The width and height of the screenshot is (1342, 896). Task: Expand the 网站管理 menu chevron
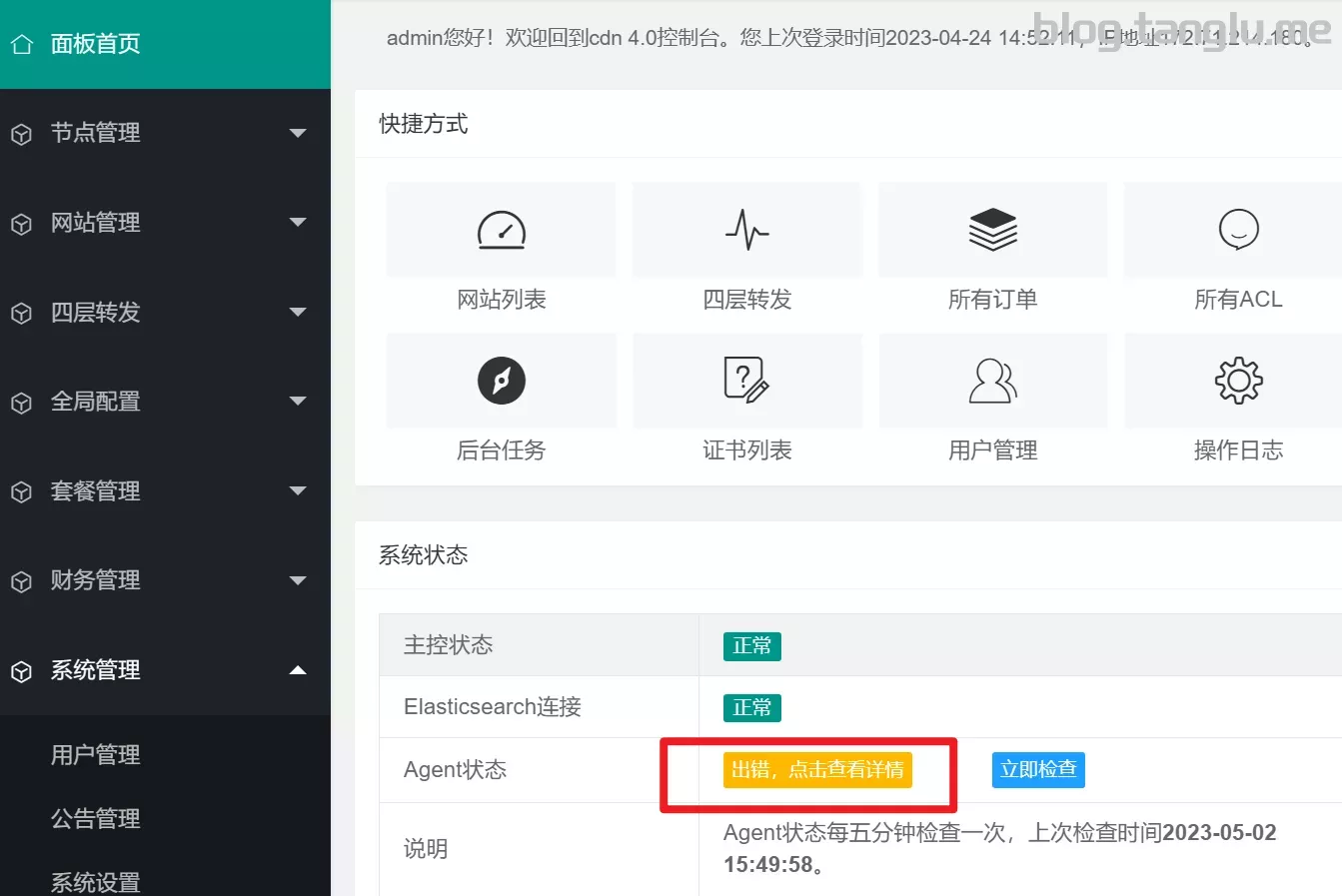(298, 223)
